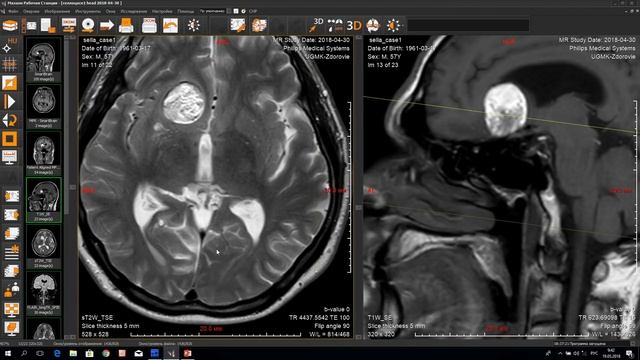This screenshot has height=360, width=640.
Task: Select the FLAIR_longTR_SPIR series thumbnail
Action: pyautogui.click(x=43, y=293)
